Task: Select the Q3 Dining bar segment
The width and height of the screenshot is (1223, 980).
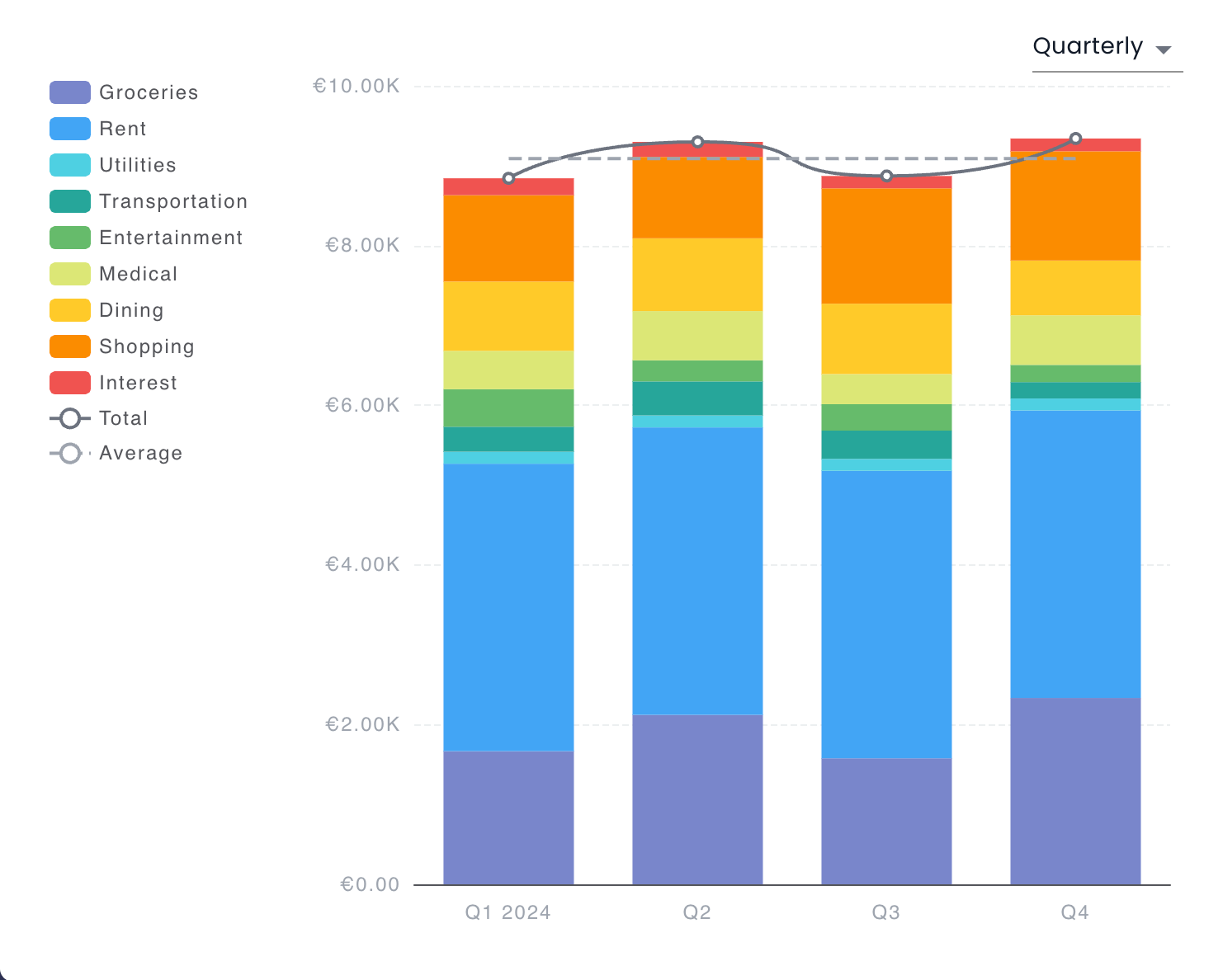Action: tap(886, 338)
